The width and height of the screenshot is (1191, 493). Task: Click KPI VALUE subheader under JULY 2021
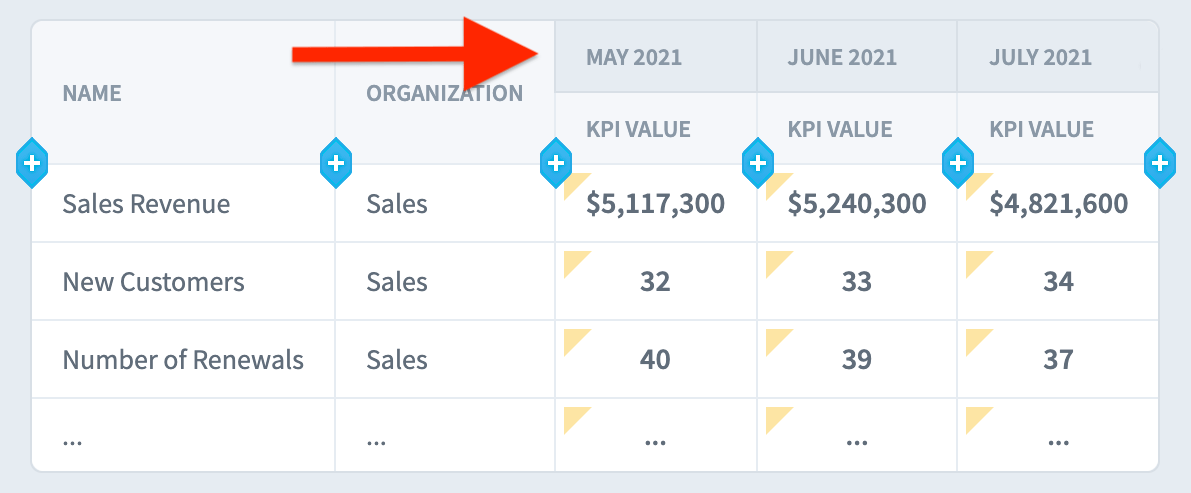pos(1041,129)
